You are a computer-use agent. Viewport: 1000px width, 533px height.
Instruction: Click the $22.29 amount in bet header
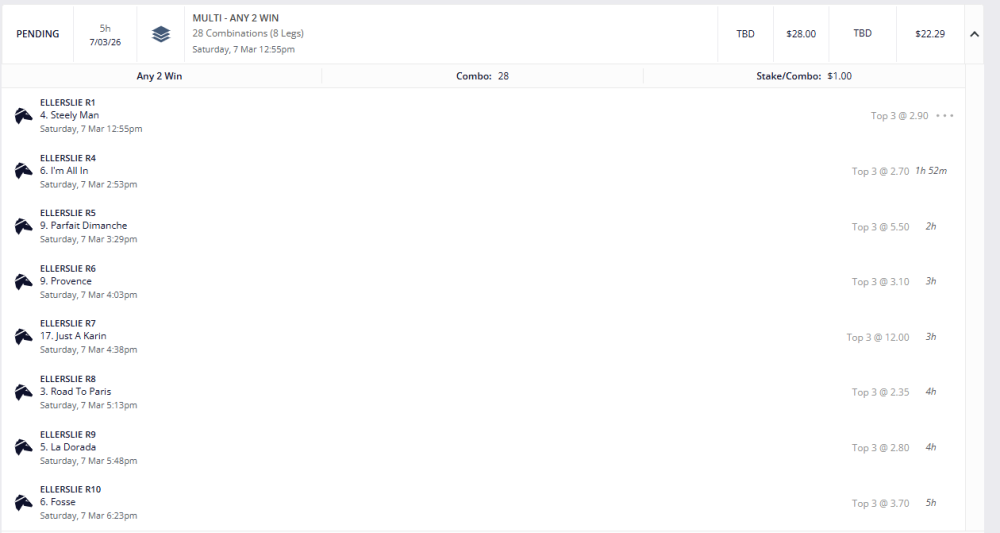pyautogui.click(x=929, y=34)
